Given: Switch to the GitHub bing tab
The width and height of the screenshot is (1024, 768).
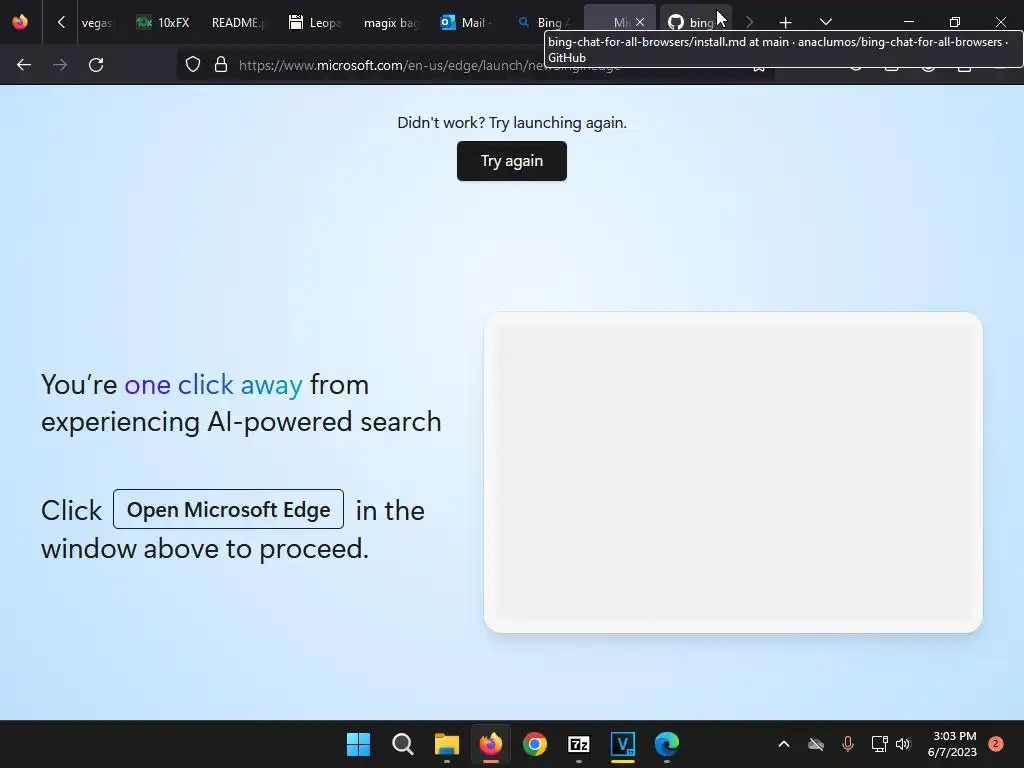Looking at the screenshot, I should click(696, 22).
